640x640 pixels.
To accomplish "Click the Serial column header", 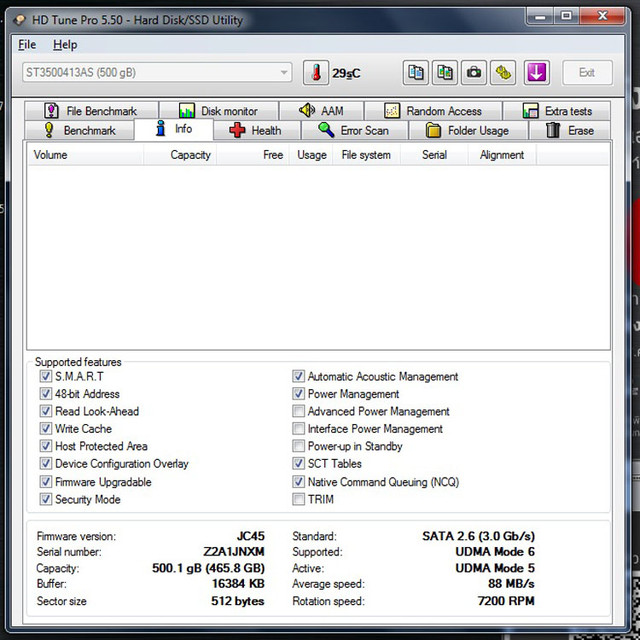I will pyautogui.click(x=434, y=155).
